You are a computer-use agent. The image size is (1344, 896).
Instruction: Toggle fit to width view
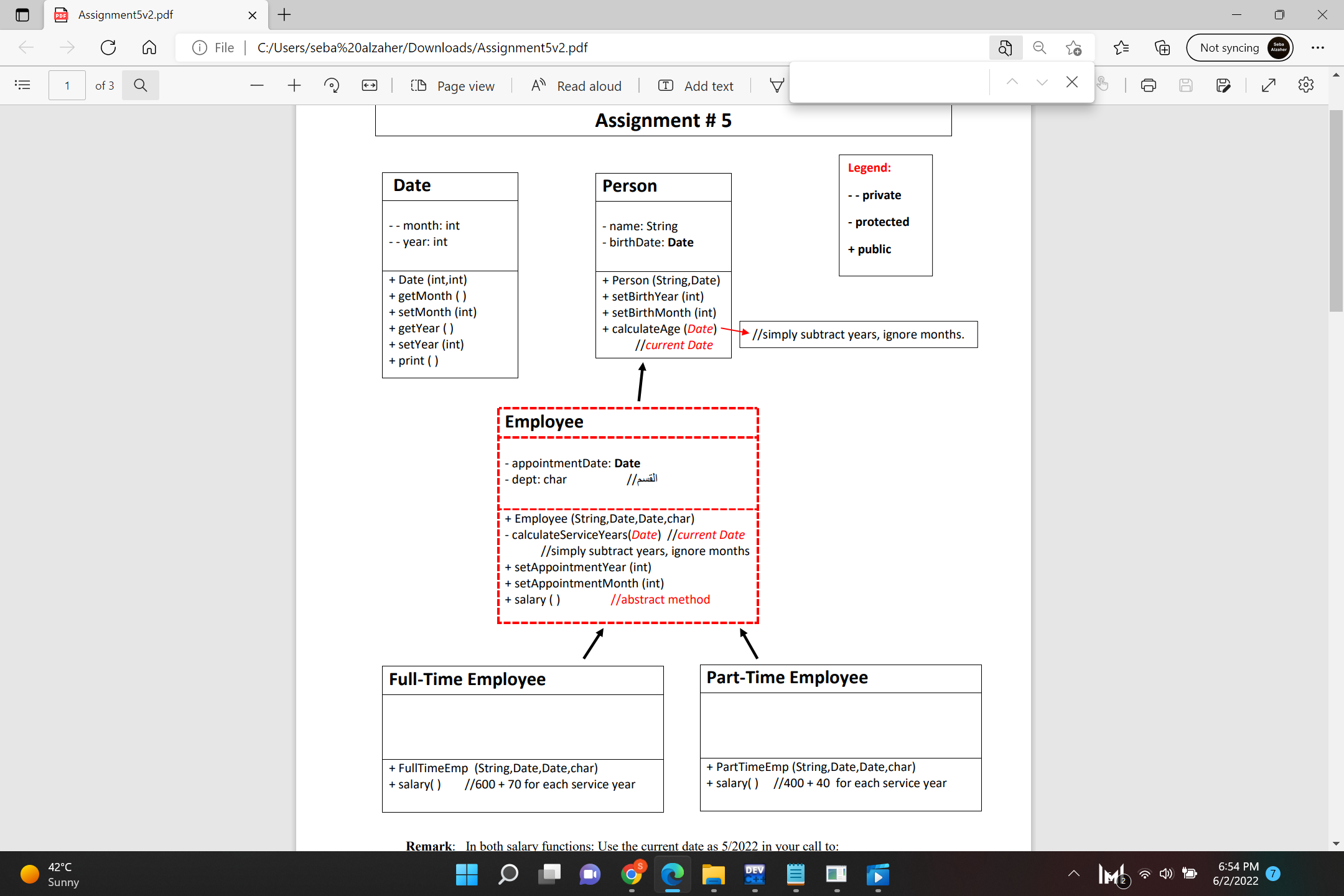pyautogui.click(x=370, y=85)
